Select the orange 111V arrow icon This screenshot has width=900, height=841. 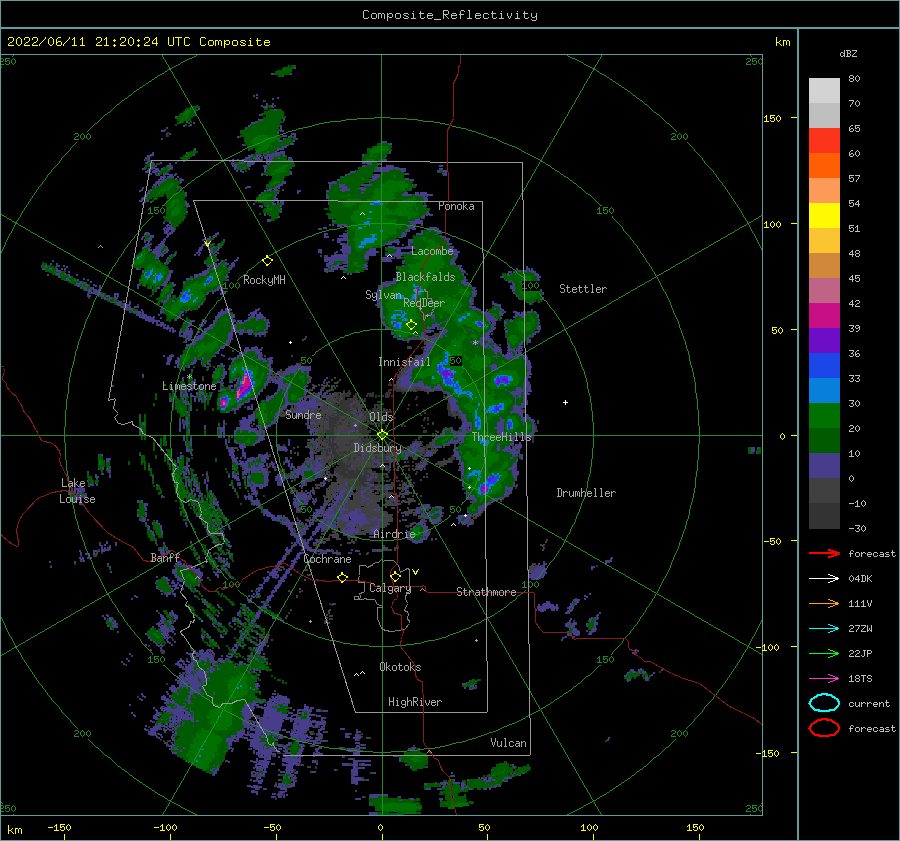point(824,603)
